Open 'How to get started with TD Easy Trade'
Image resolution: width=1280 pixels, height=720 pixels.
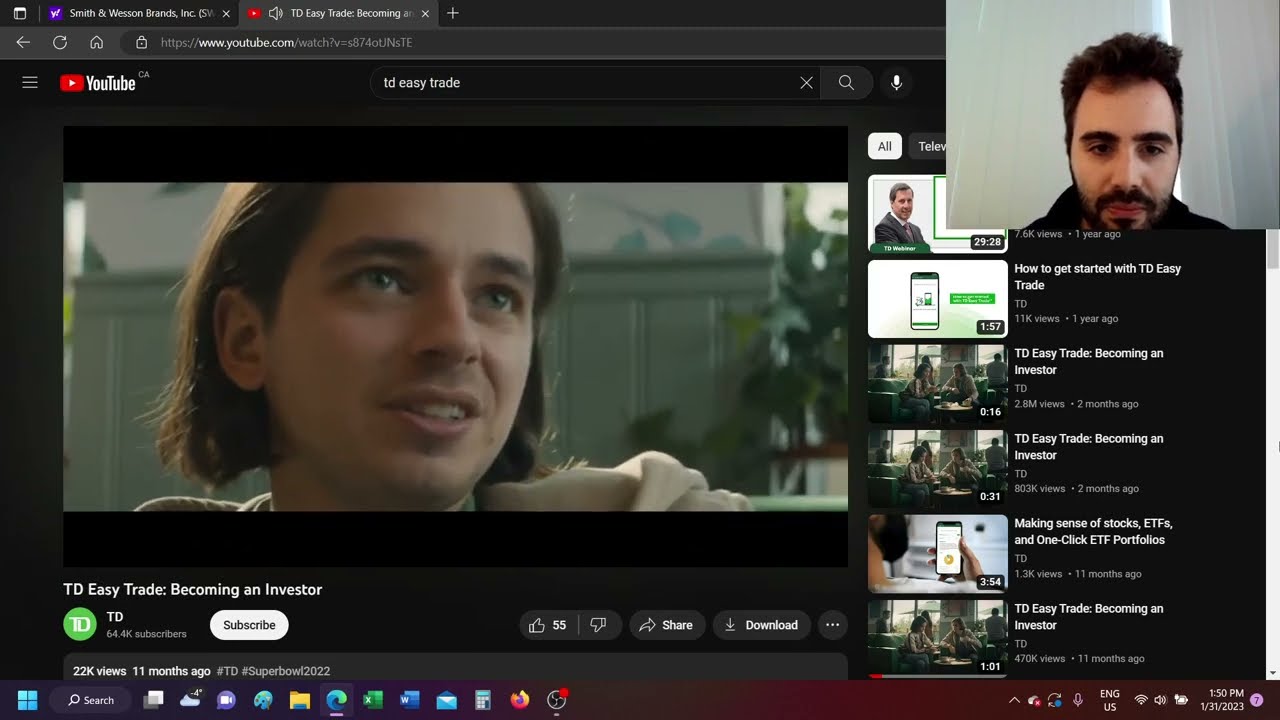[1097, 277]
